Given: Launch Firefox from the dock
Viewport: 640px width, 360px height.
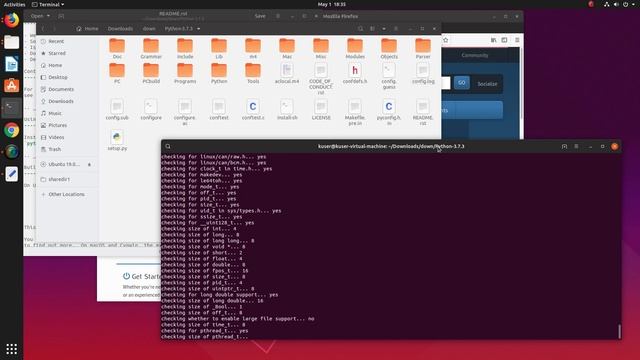Looking at the screenshot, I should (x=11, y=20).
